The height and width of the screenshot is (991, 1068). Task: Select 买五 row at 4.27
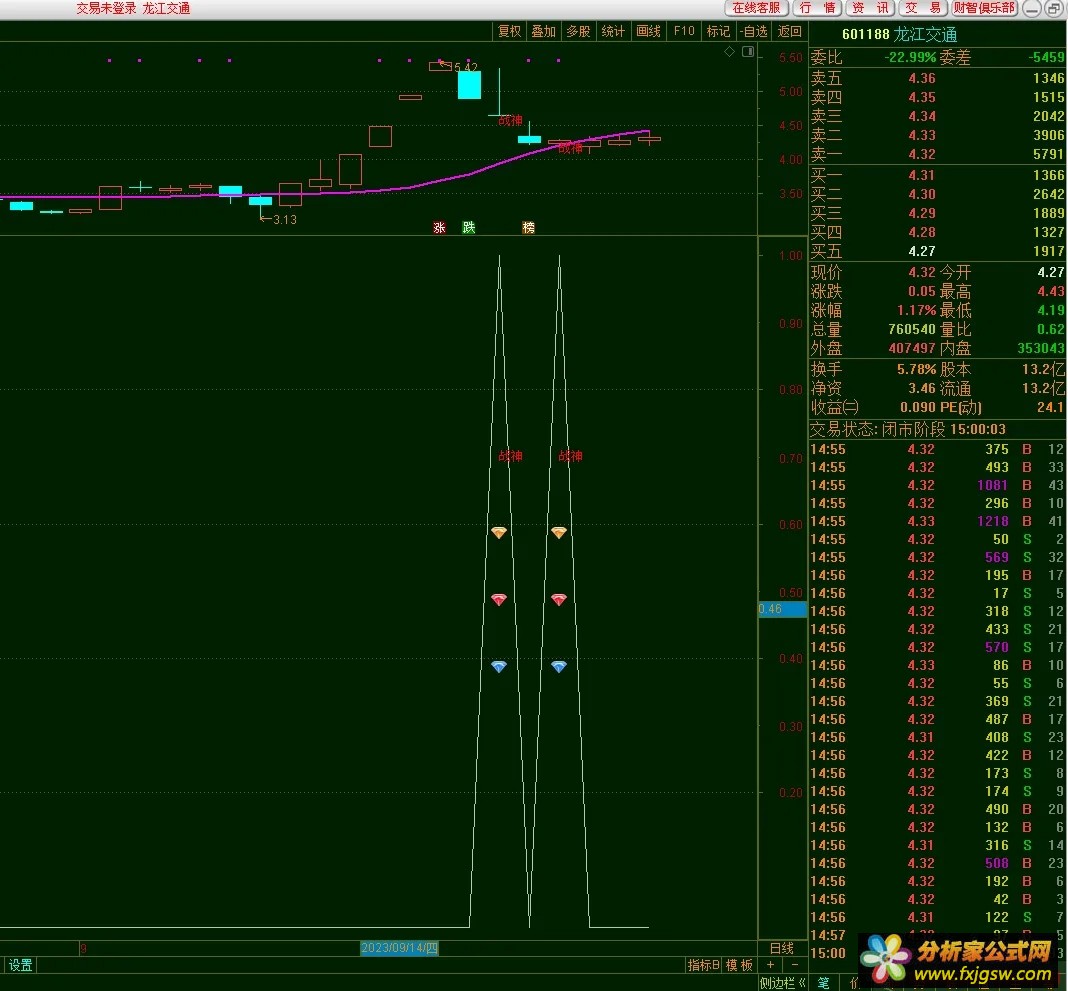pos(937,251)
